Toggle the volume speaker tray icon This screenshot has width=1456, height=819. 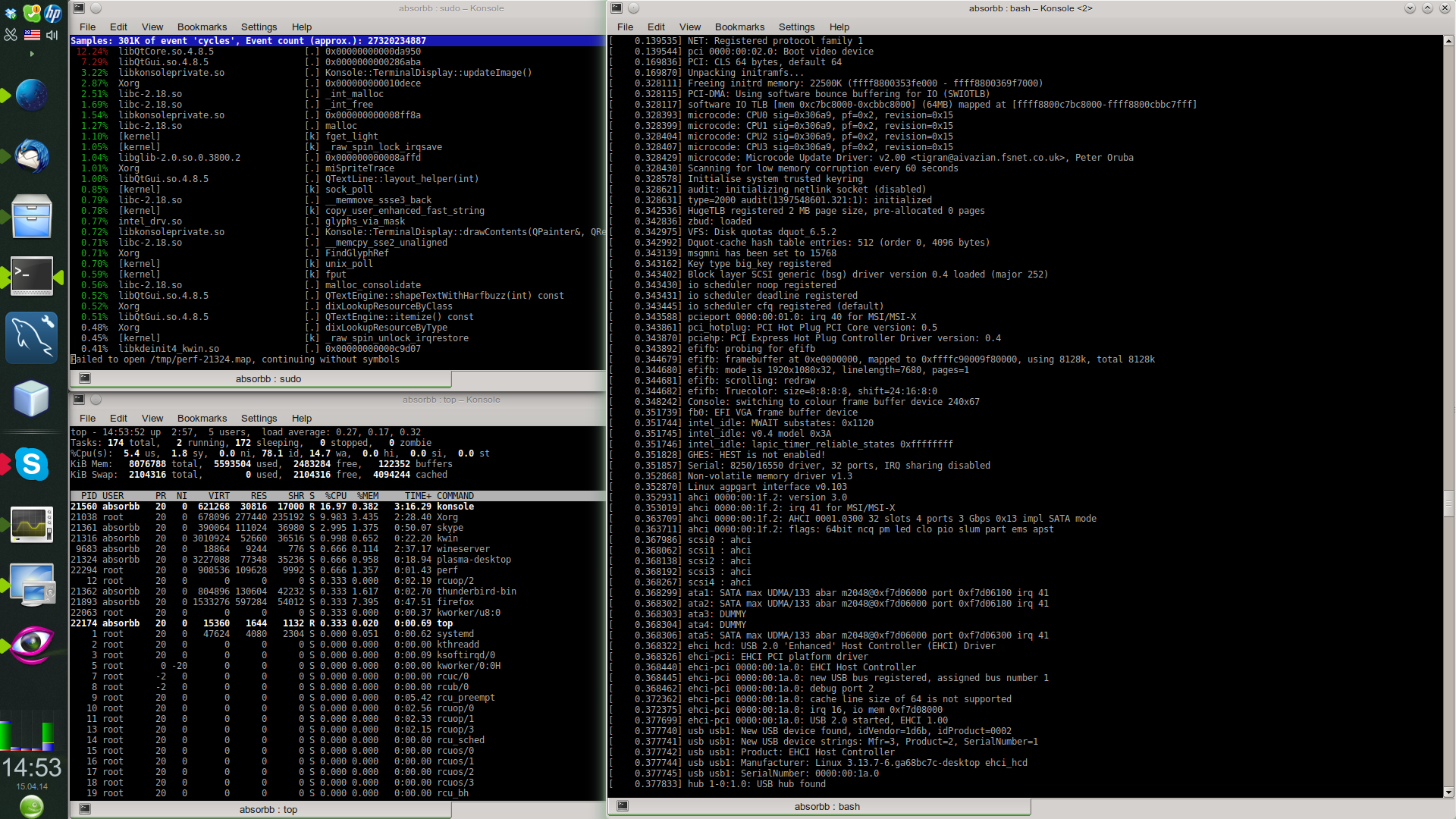click(x=52, y=35)
